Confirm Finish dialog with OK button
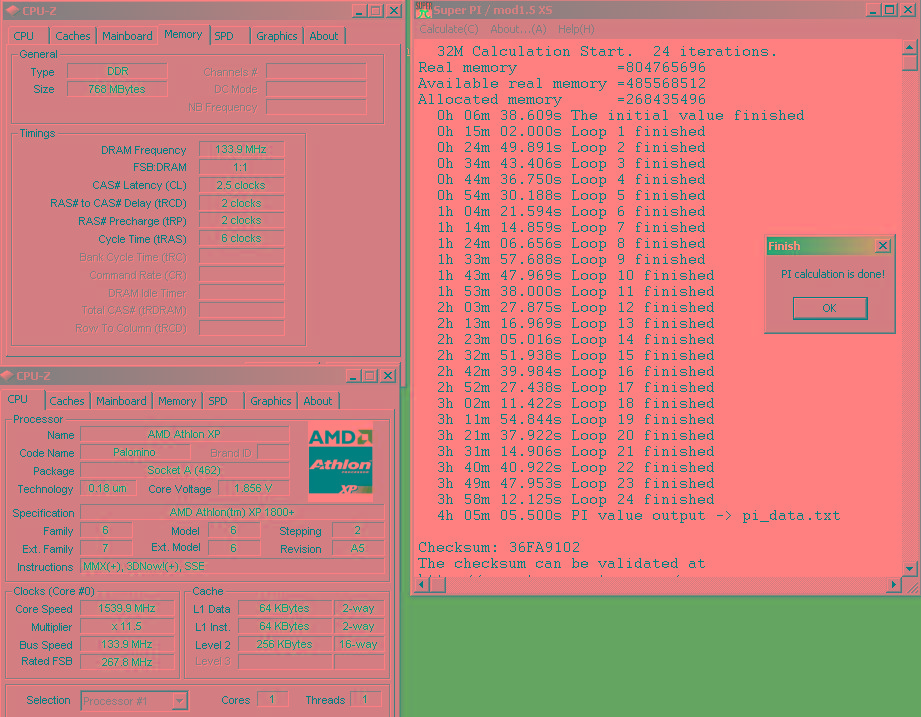This screenshot has width=921, height=717. 829,308
